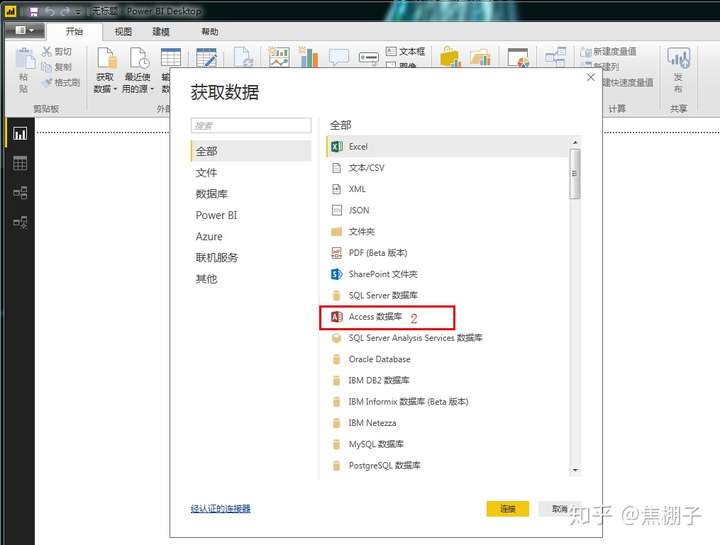Image resolution: width=720 pixels, height=545 pixels.
Task: Click the 复制 copy tool
Action: [x=57, y=67]
